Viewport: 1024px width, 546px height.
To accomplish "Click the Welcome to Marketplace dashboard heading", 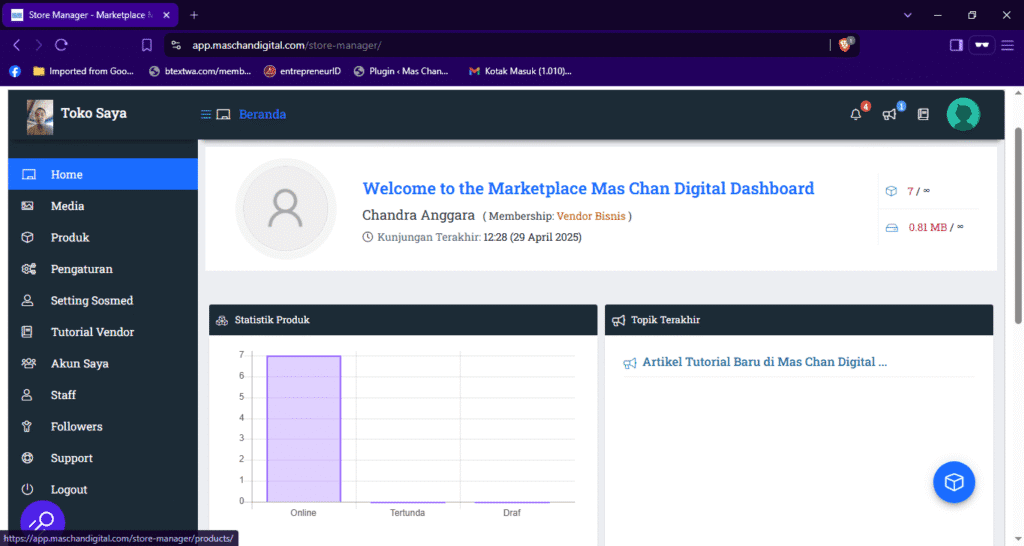I will click(588, 189).
